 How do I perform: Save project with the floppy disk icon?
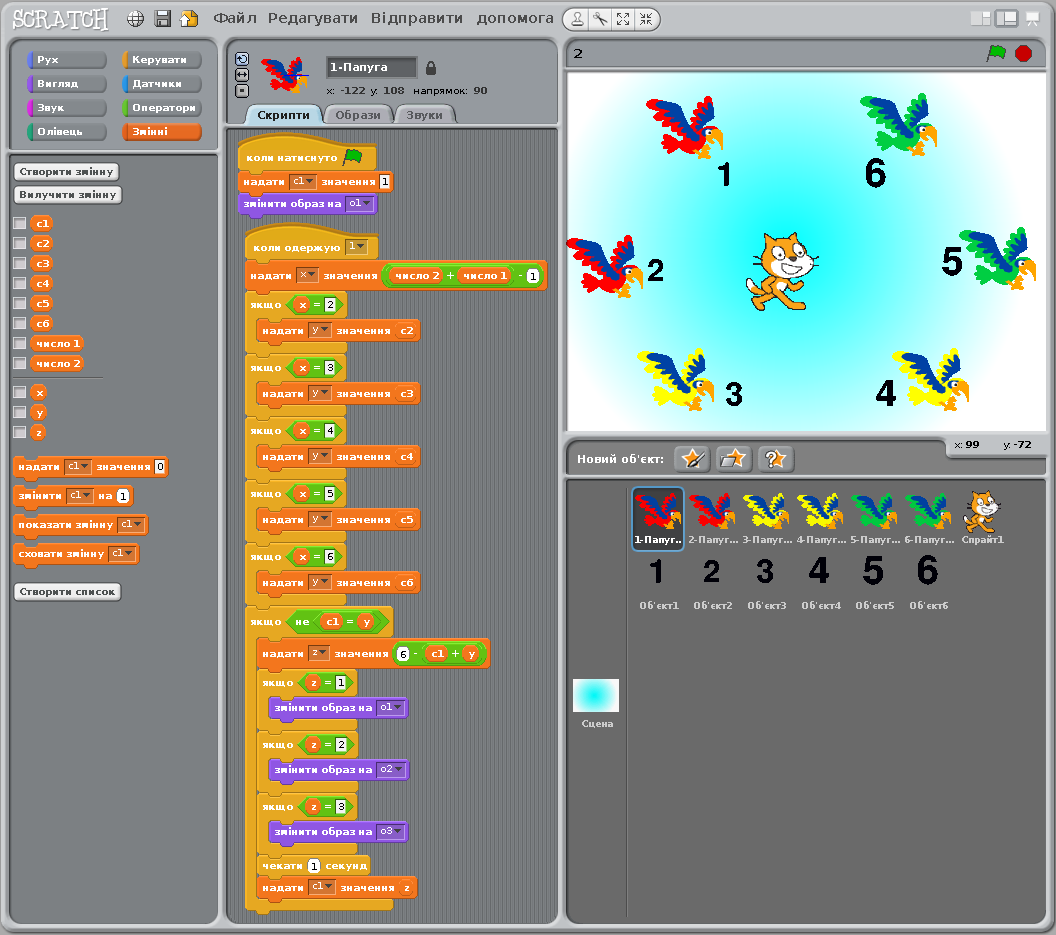[162, 19]
